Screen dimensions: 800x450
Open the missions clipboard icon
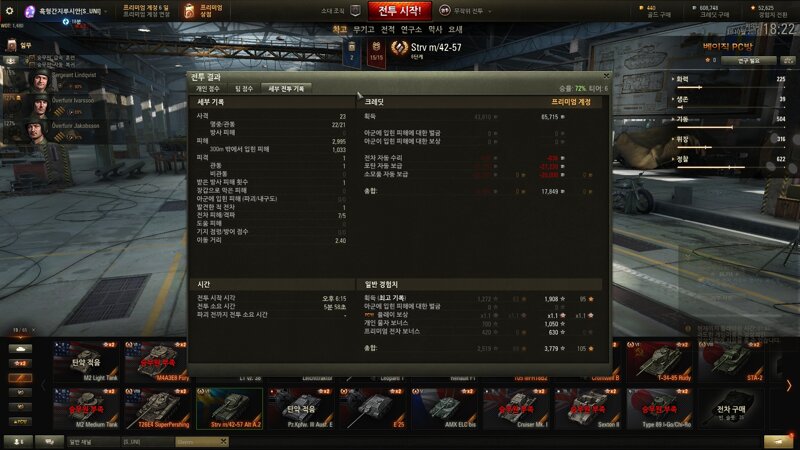pos(11,46)
